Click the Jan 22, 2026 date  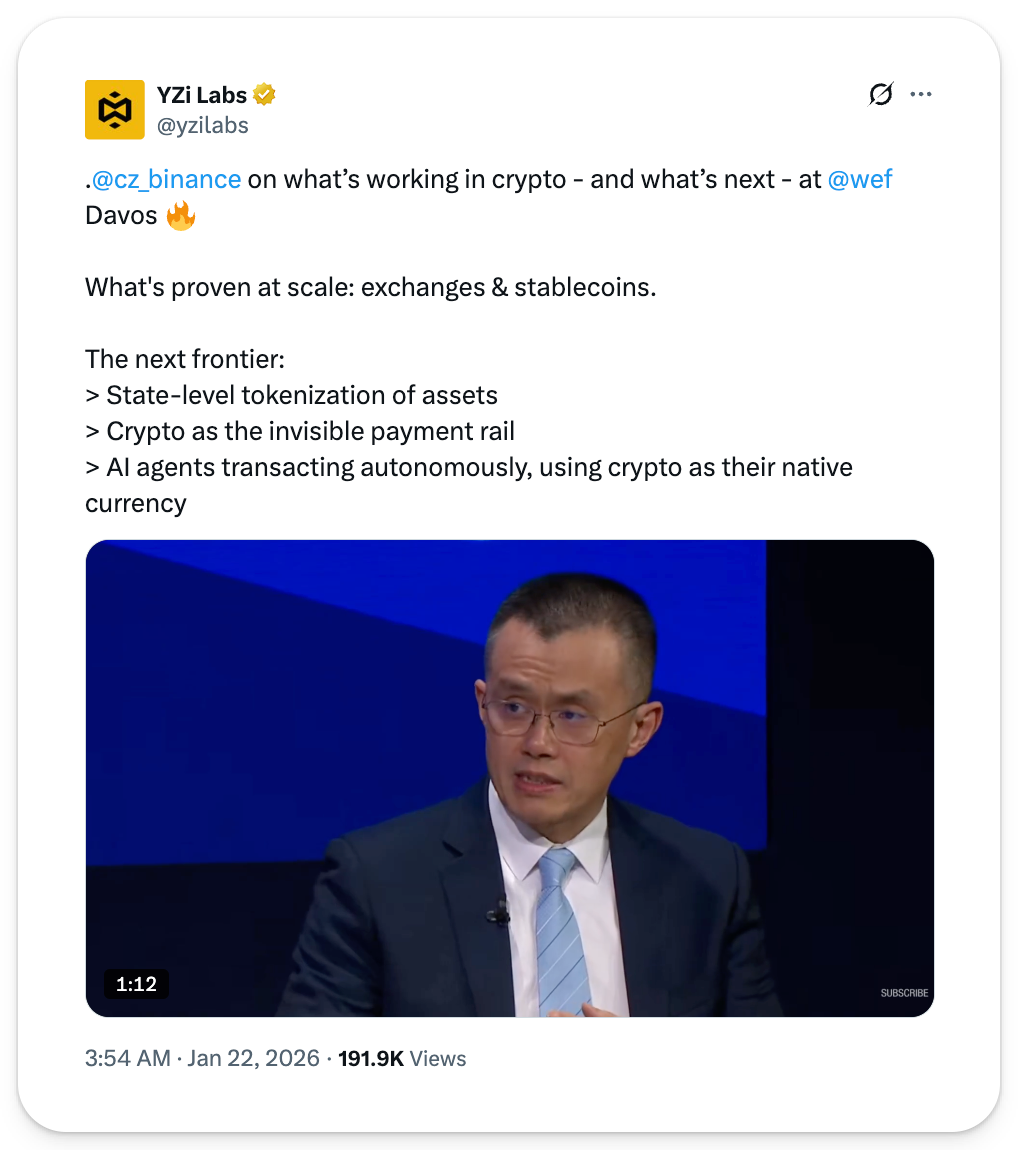[x=253, y=1059]
